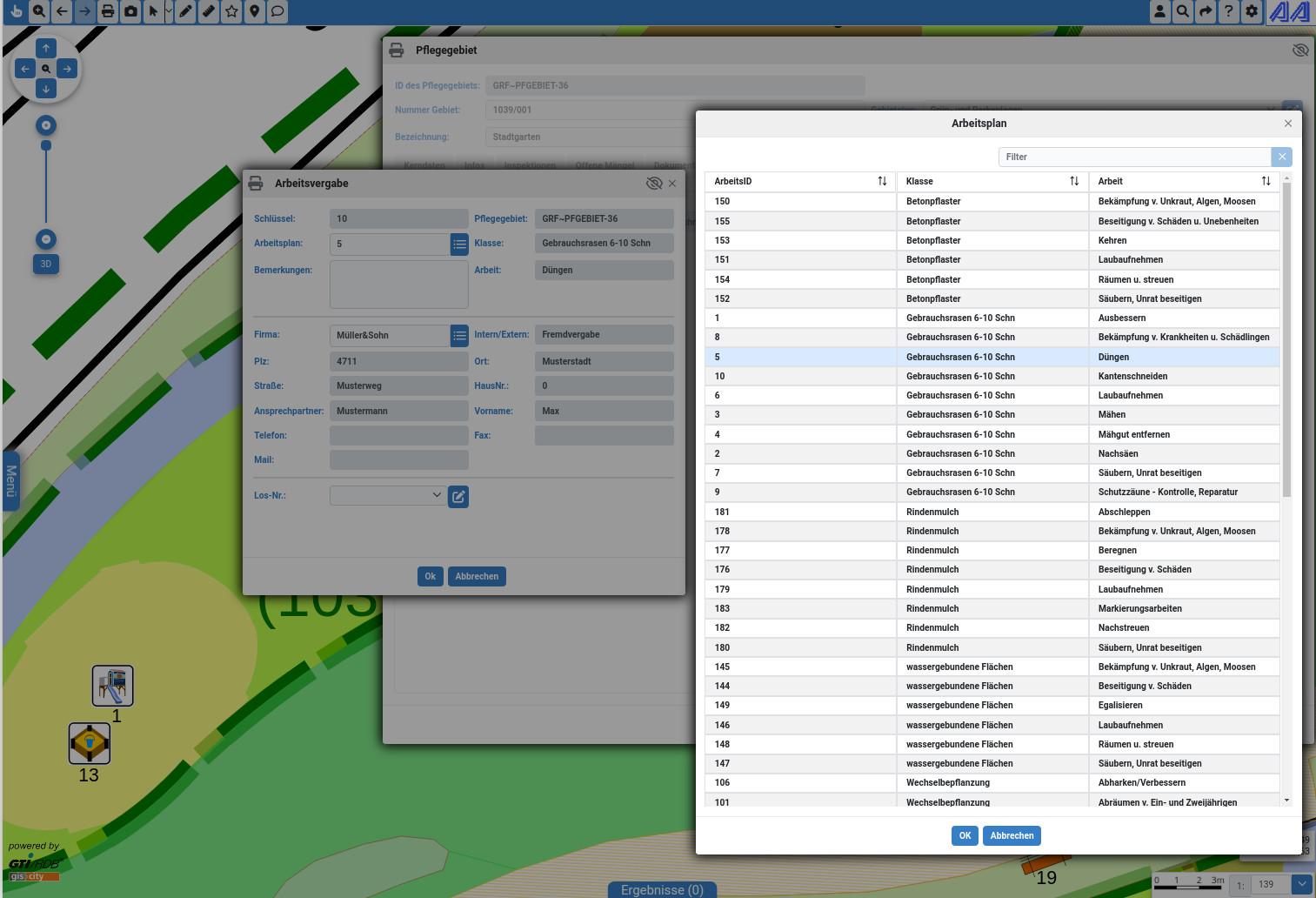This screenshot has width=1316, height=898.
Task: Open the vertical Menü side tab
Action: coord(11,480)
